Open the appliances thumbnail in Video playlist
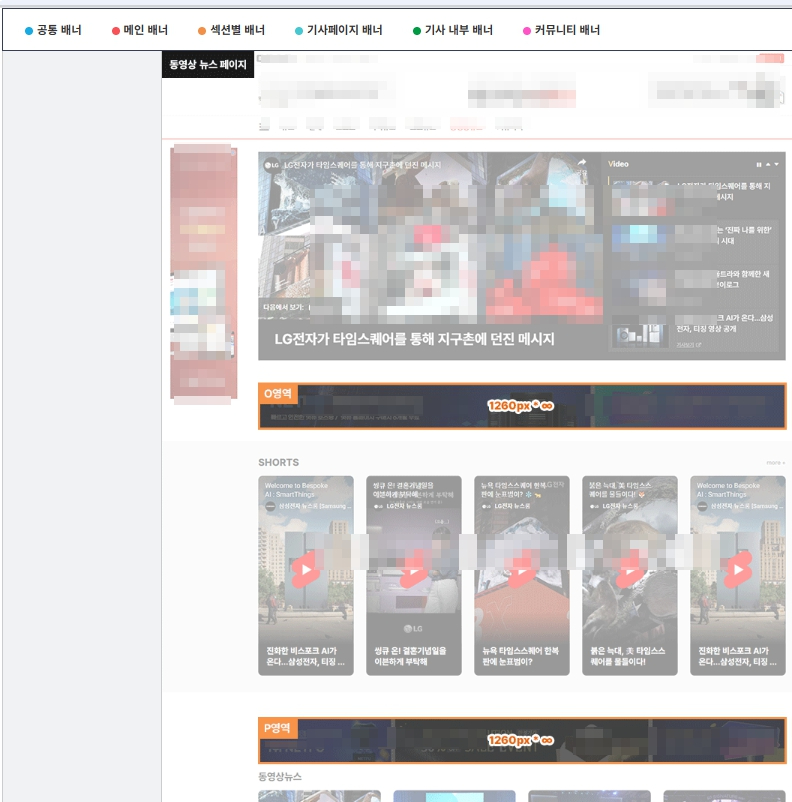Image resolution: width=792 pixels, height=802 pixels. point(640,335)
